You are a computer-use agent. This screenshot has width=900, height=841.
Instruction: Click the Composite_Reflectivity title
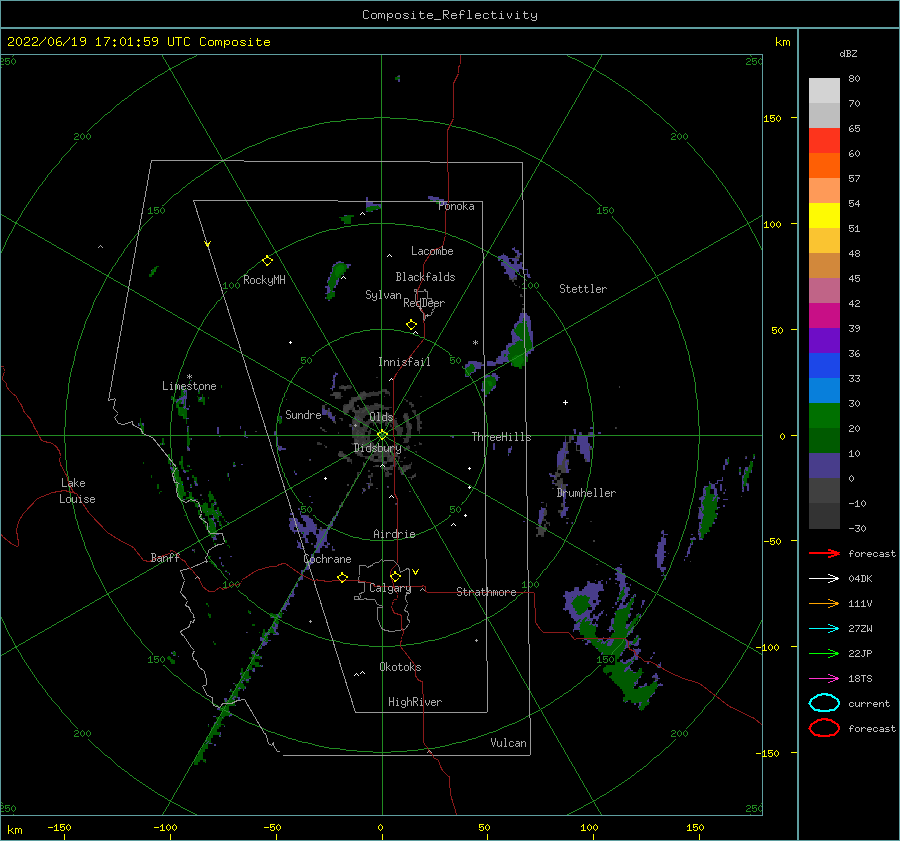pyautogui.click(x=450, y=15)
